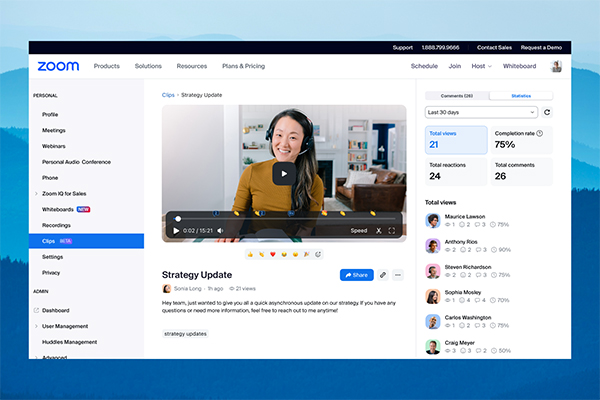600x400 pixels.
Task: React with the thumbs up emoji
Action: [250, 254]
